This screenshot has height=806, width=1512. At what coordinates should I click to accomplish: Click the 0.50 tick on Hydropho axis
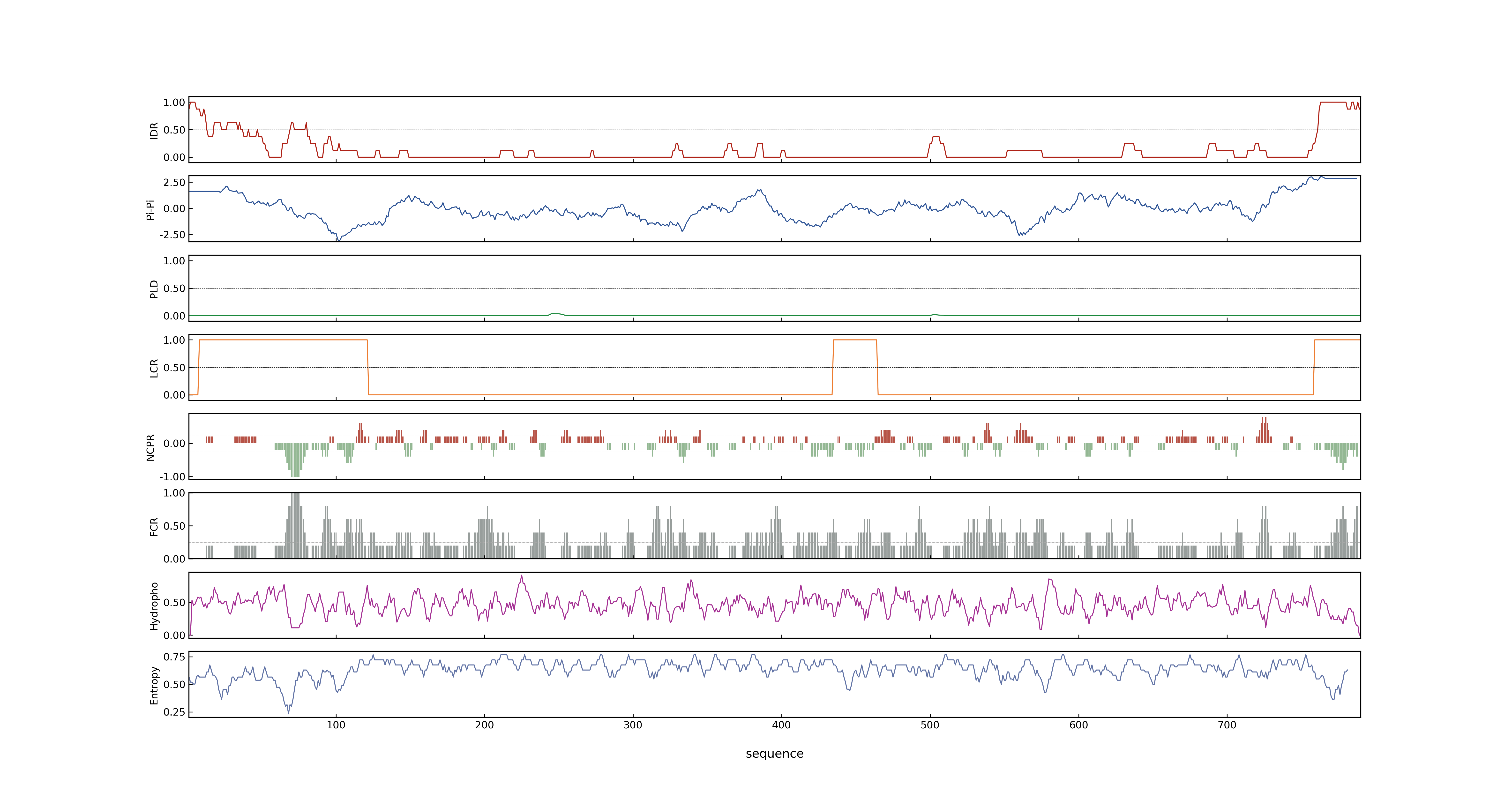pos(174,602)
